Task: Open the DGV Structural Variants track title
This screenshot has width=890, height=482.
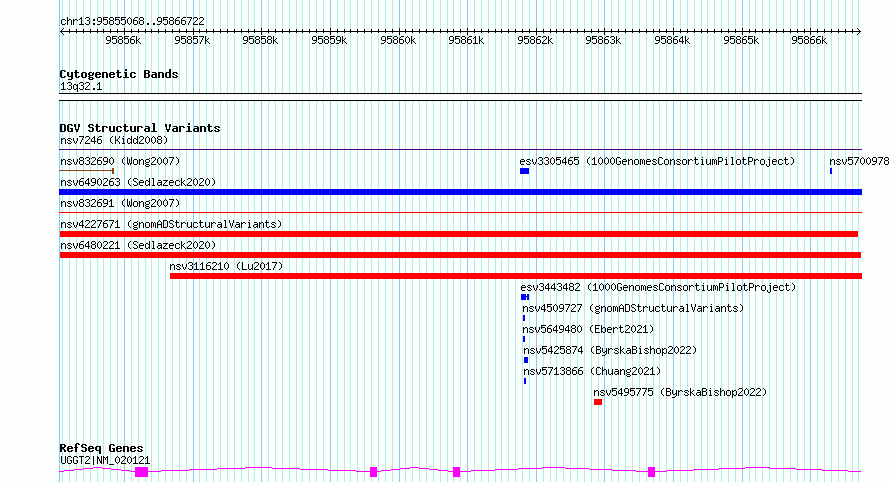Action: [x=140, y=128]
